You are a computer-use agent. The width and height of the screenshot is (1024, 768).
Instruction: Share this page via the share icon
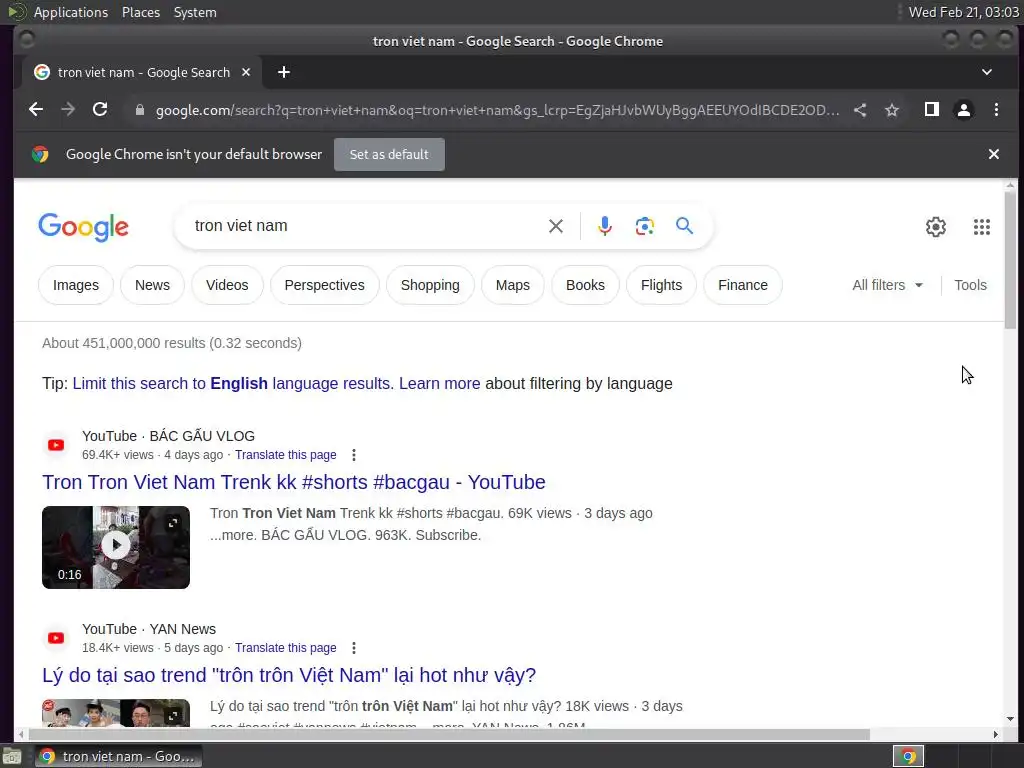pos(860,110)
